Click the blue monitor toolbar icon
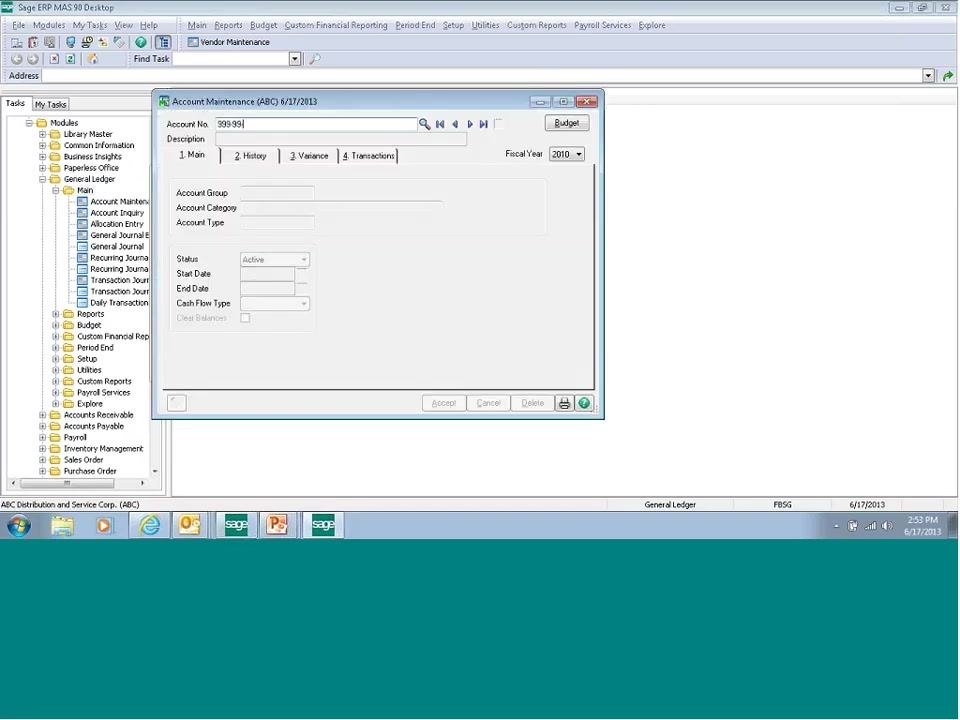This screenshot has width=960, height=720. pos(70,42)
